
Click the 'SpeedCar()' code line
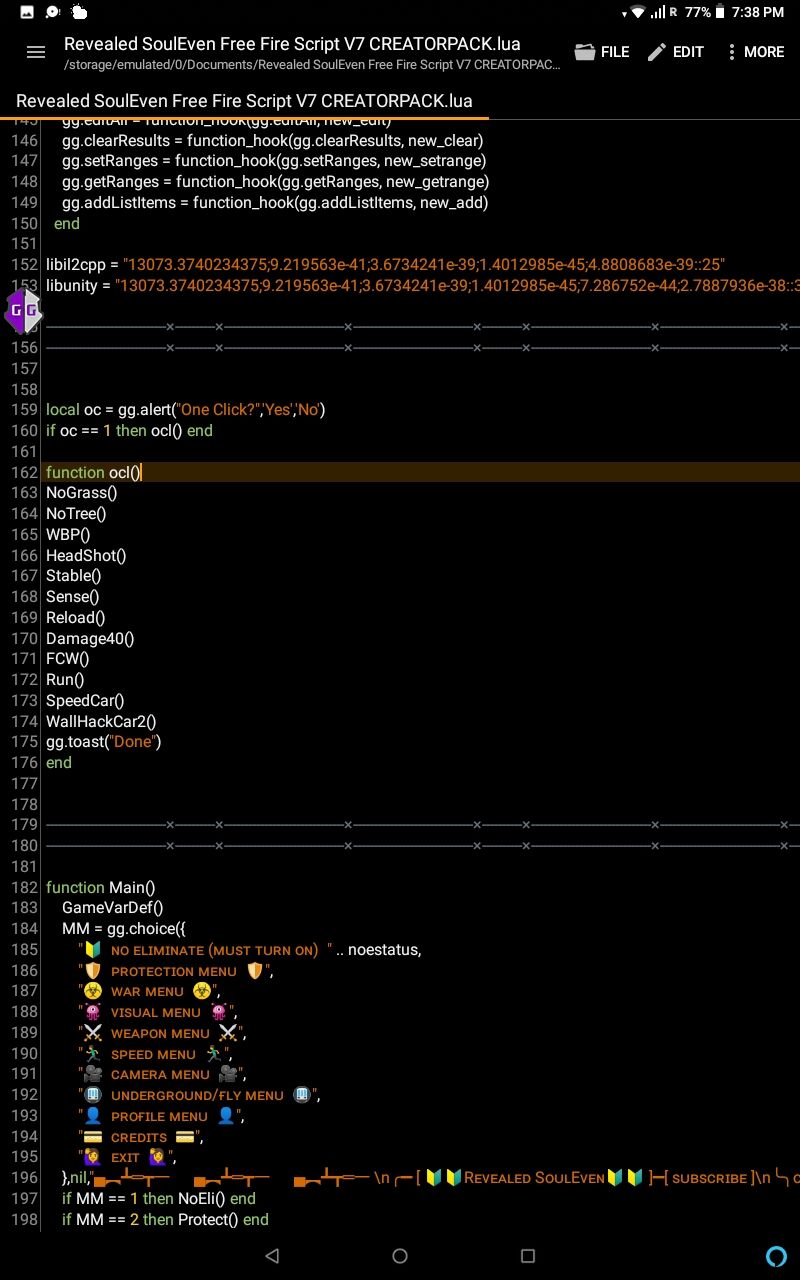(85, 701)
